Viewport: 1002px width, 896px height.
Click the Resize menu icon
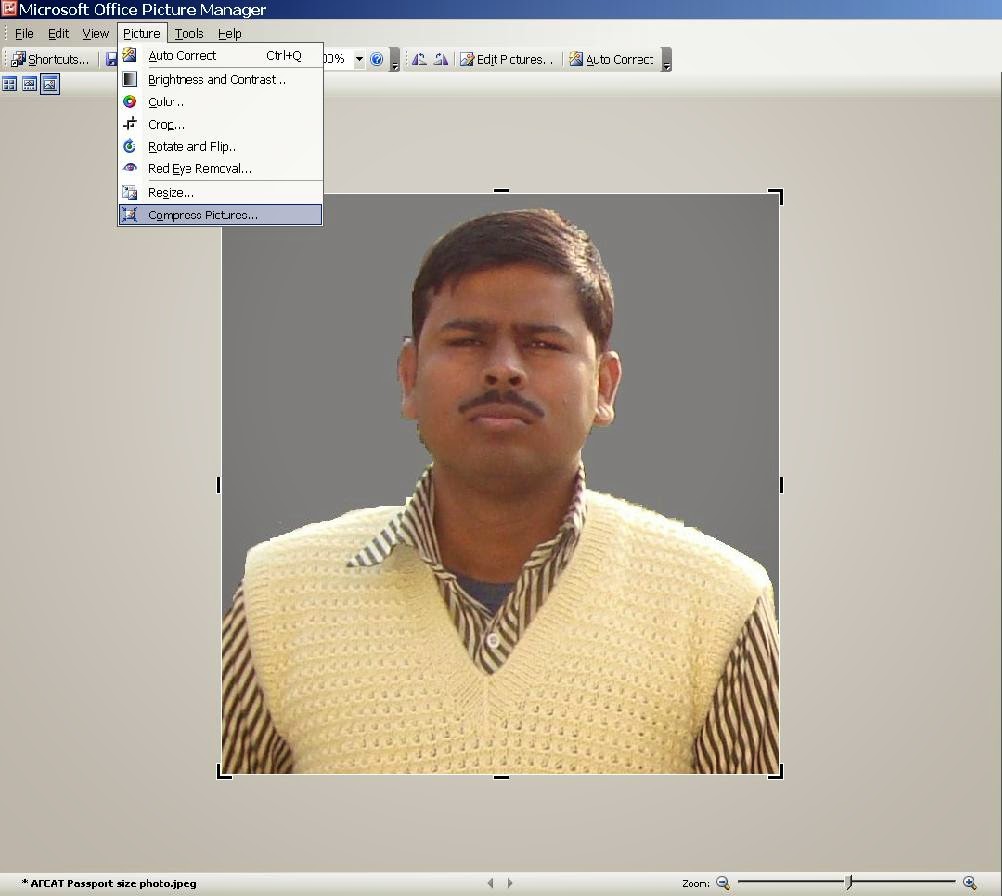(x=130, y=192)
